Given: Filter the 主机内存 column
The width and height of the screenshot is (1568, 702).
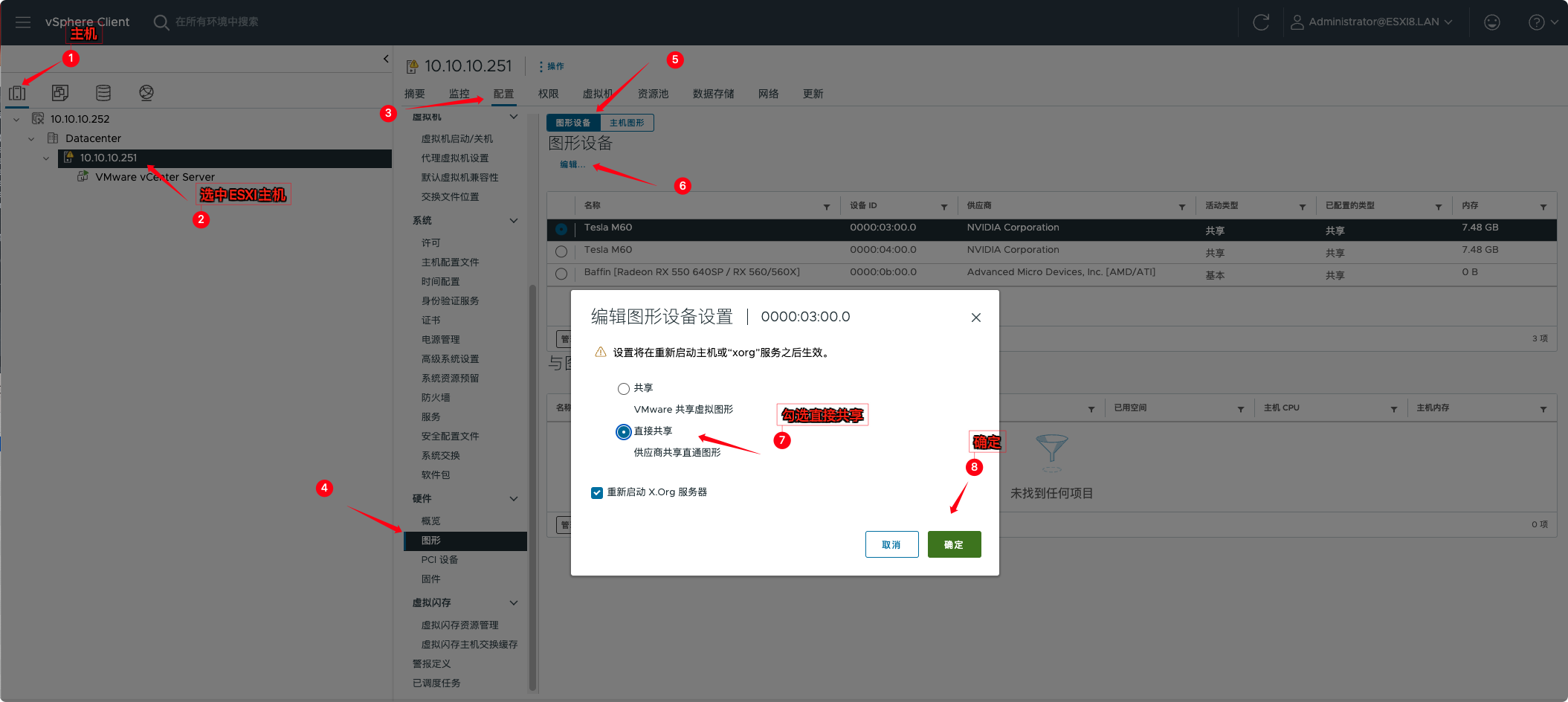Looking at the screenshot, I should pos(1543,409).
